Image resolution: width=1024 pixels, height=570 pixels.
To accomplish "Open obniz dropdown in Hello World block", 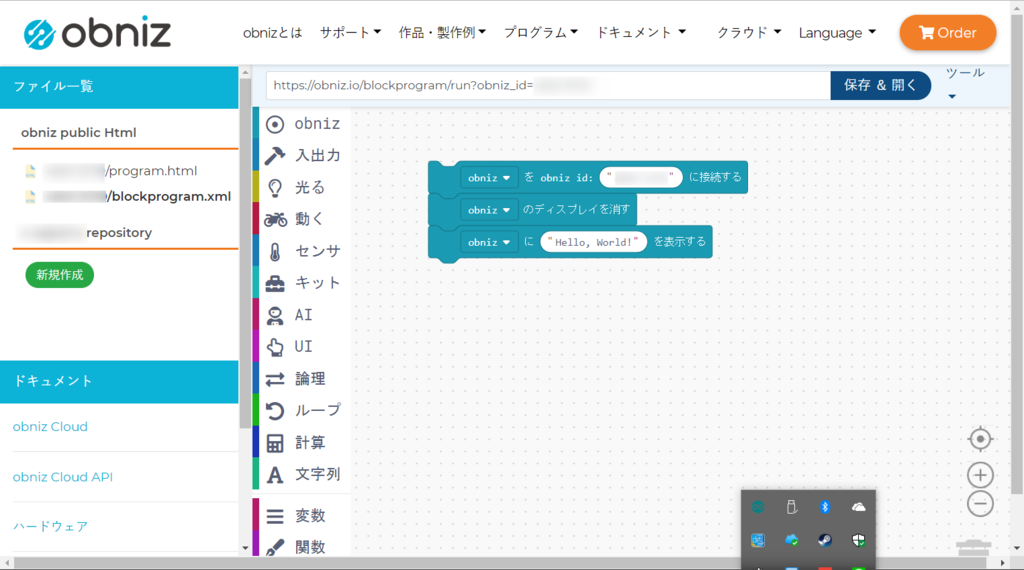I will tap(488, 242).
